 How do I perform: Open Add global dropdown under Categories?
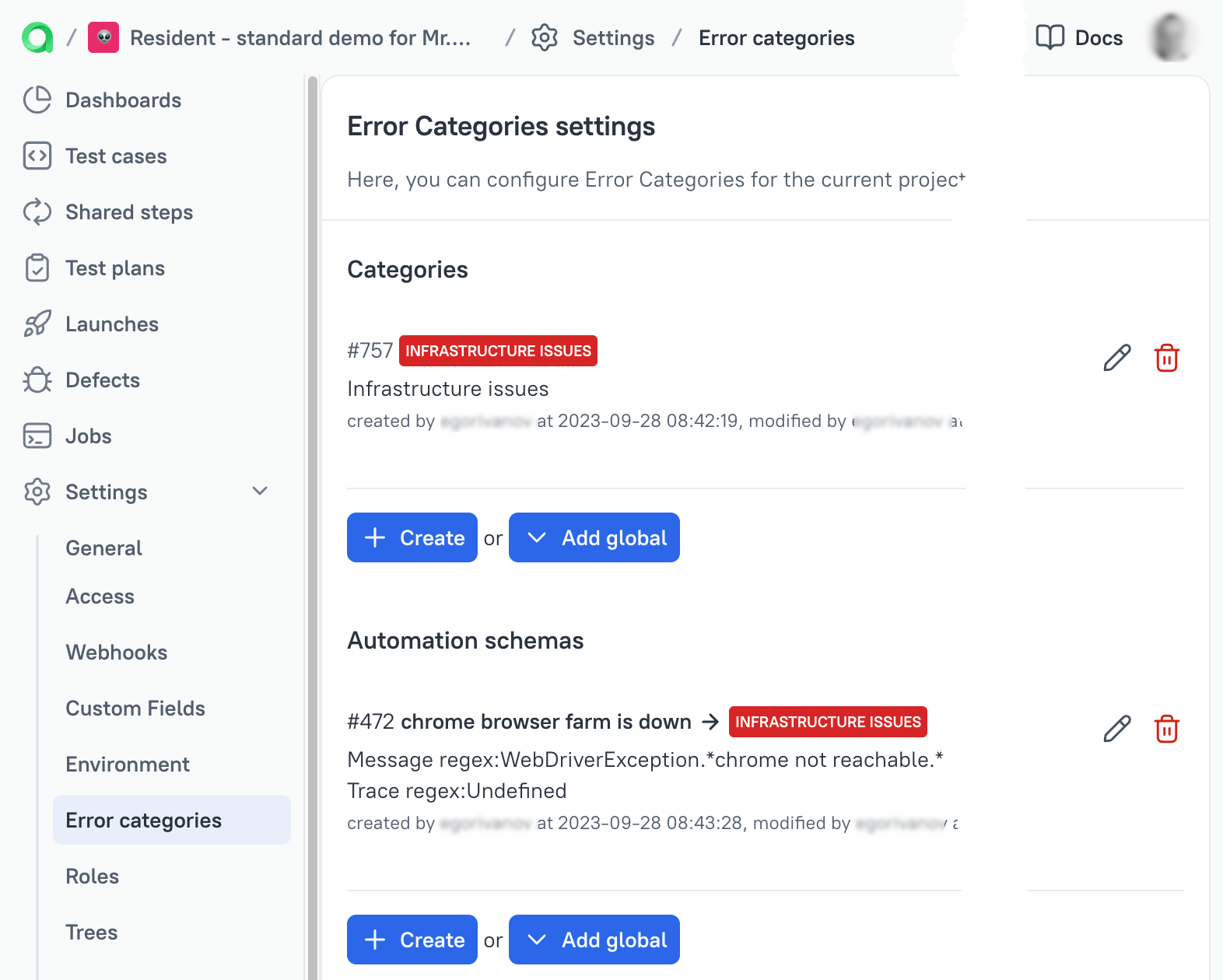point(594,537)
